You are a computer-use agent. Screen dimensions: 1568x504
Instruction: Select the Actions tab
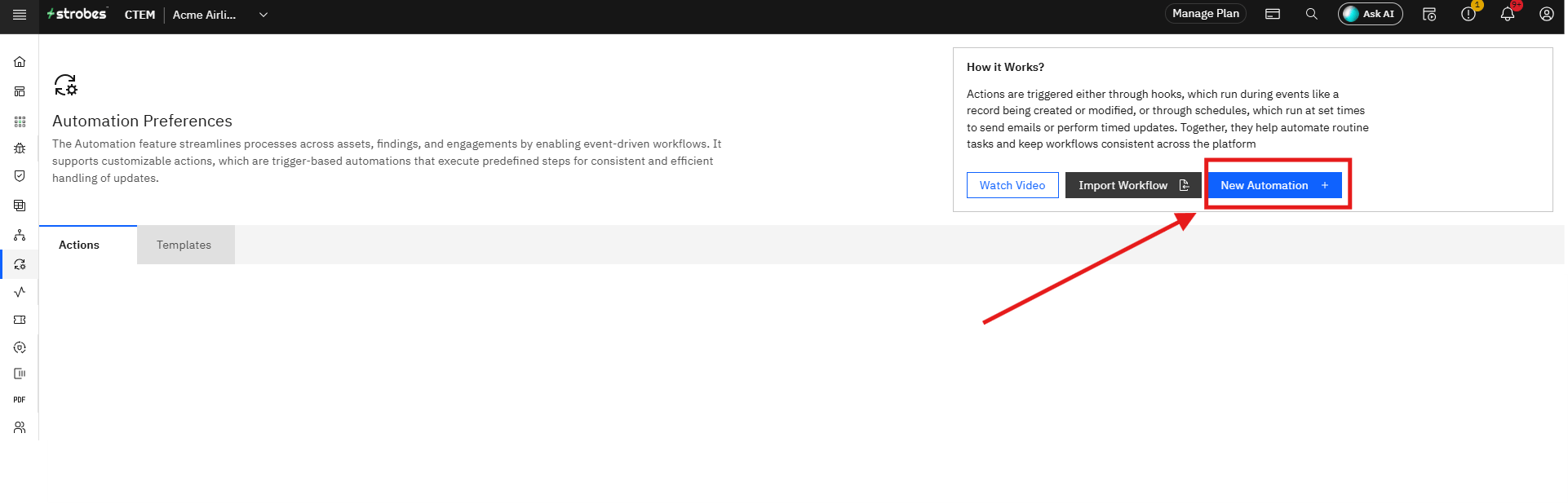click(x=87, y=245)
